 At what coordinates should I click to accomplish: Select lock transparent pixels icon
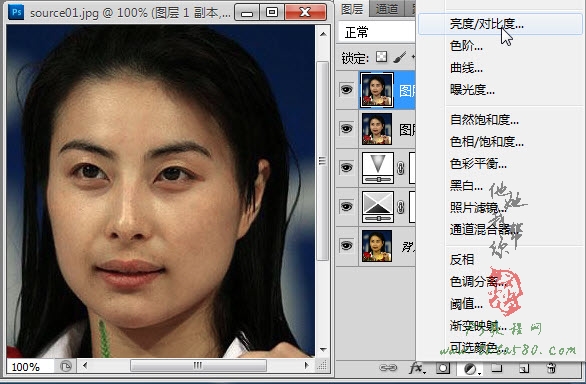click(x=382, y=57)
